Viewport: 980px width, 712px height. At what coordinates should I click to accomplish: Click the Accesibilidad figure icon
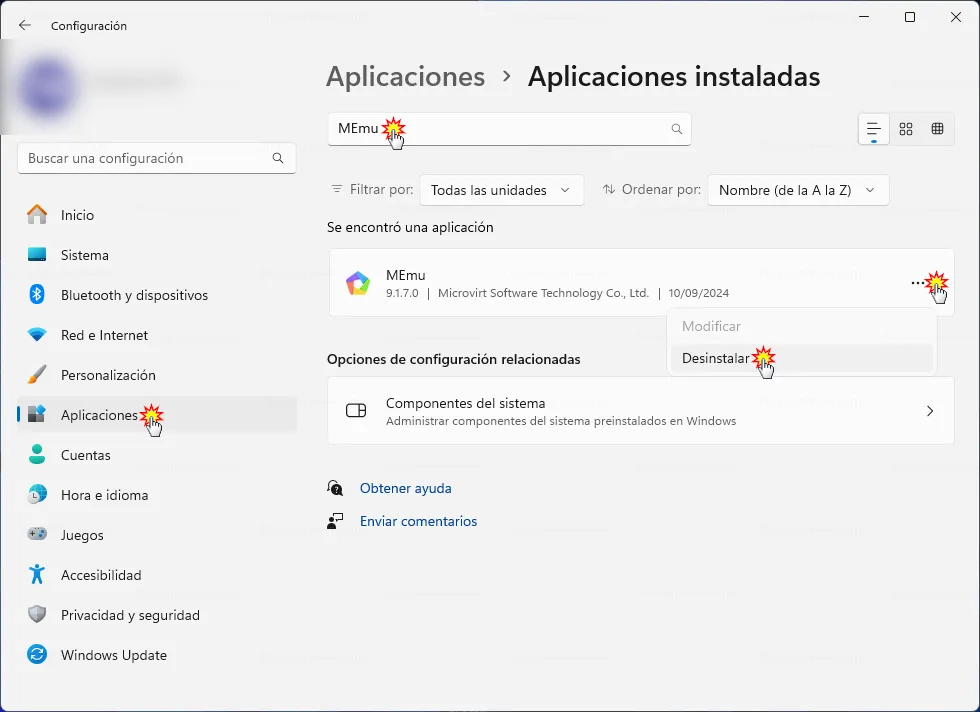37,574
